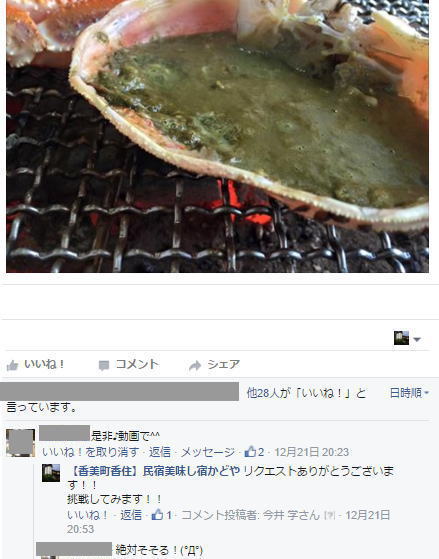Click 返信 under the 是非動画で comment
439x559 pixels.
coord(159,452)
